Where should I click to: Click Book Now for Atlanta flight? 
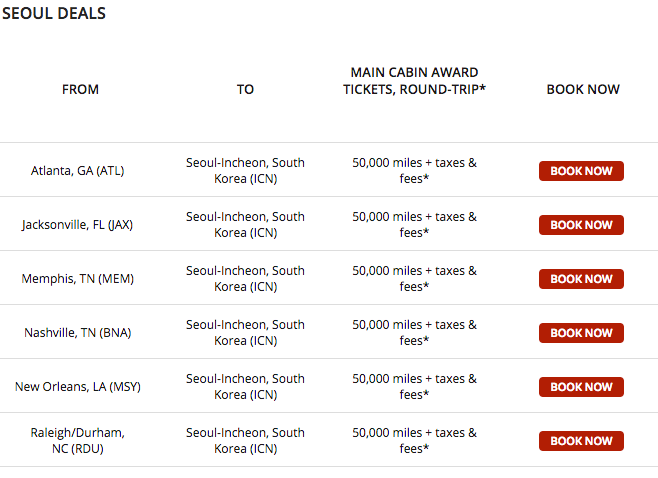[581, 171]
